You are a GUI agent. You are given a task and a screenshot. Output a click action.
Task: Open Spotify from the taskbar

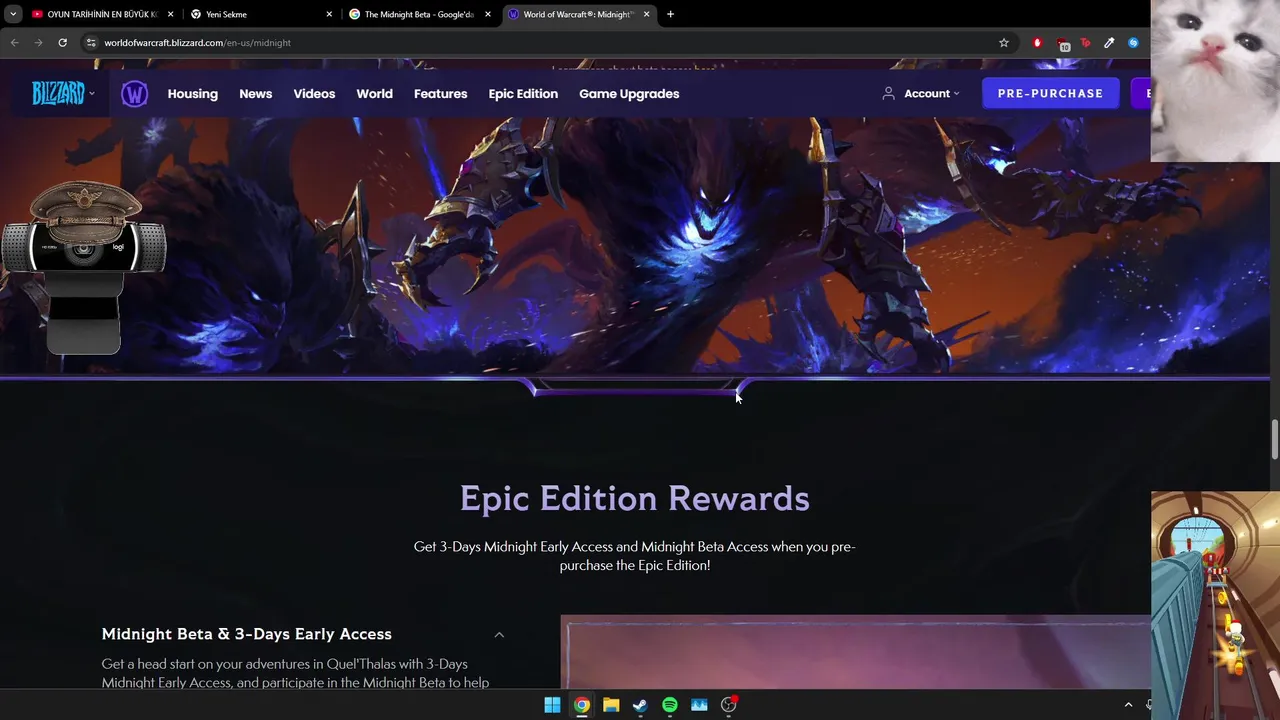click(x=670, y=705)
